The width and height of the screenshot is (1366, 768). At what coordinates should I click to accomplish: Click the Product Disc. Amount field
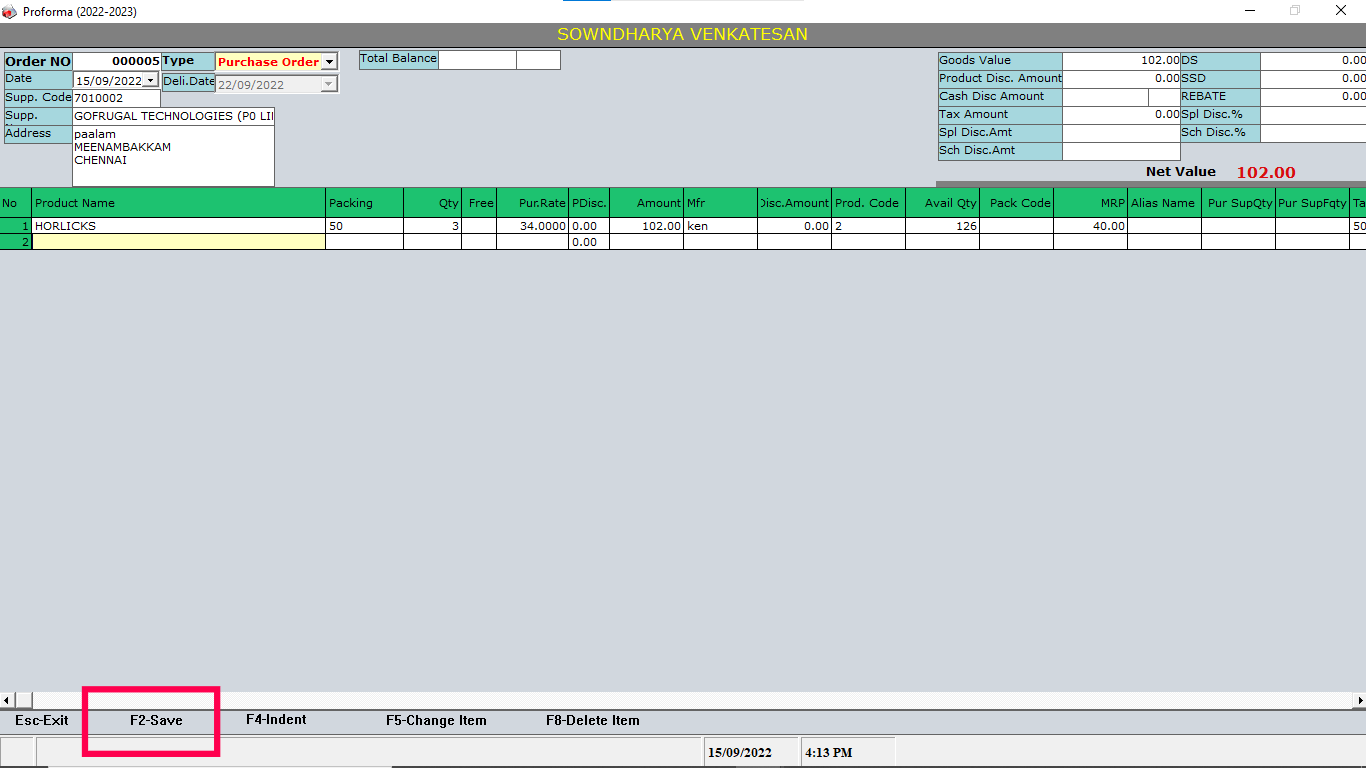coord(1121,79)
